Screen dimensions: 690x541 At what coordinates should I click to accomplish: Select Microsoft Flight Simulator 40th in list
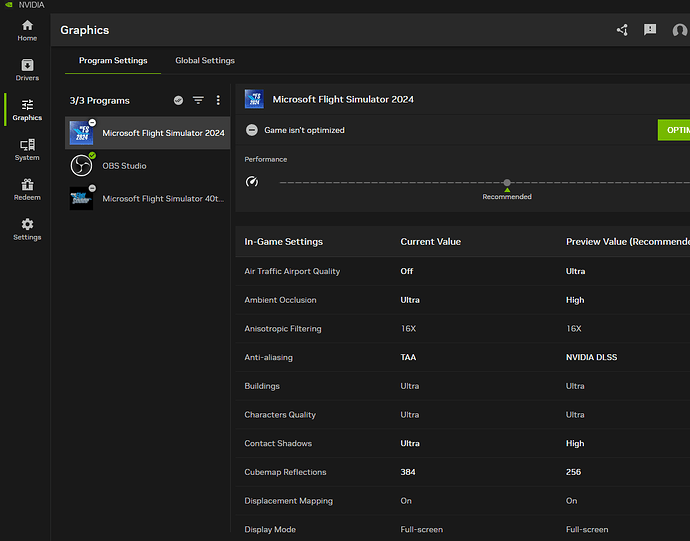pos(148,199)
